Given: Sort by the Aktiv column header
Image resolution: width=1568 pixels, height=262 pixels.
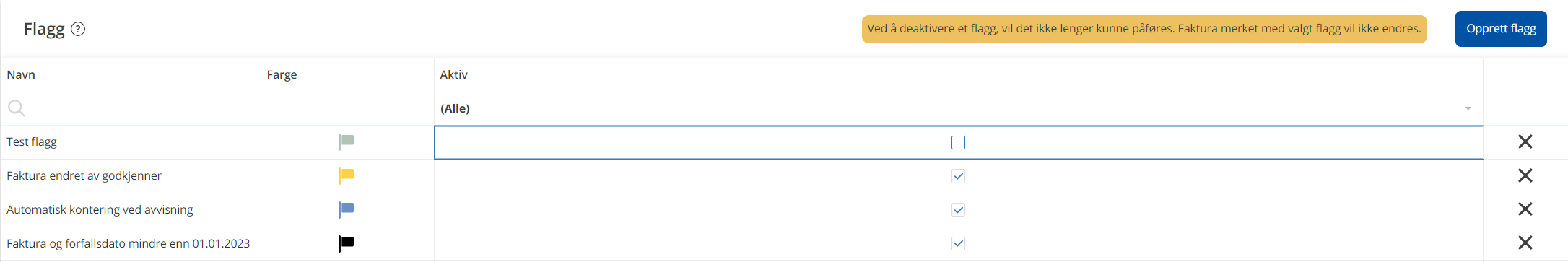Looking at the screenshot, I should point(454,74).
